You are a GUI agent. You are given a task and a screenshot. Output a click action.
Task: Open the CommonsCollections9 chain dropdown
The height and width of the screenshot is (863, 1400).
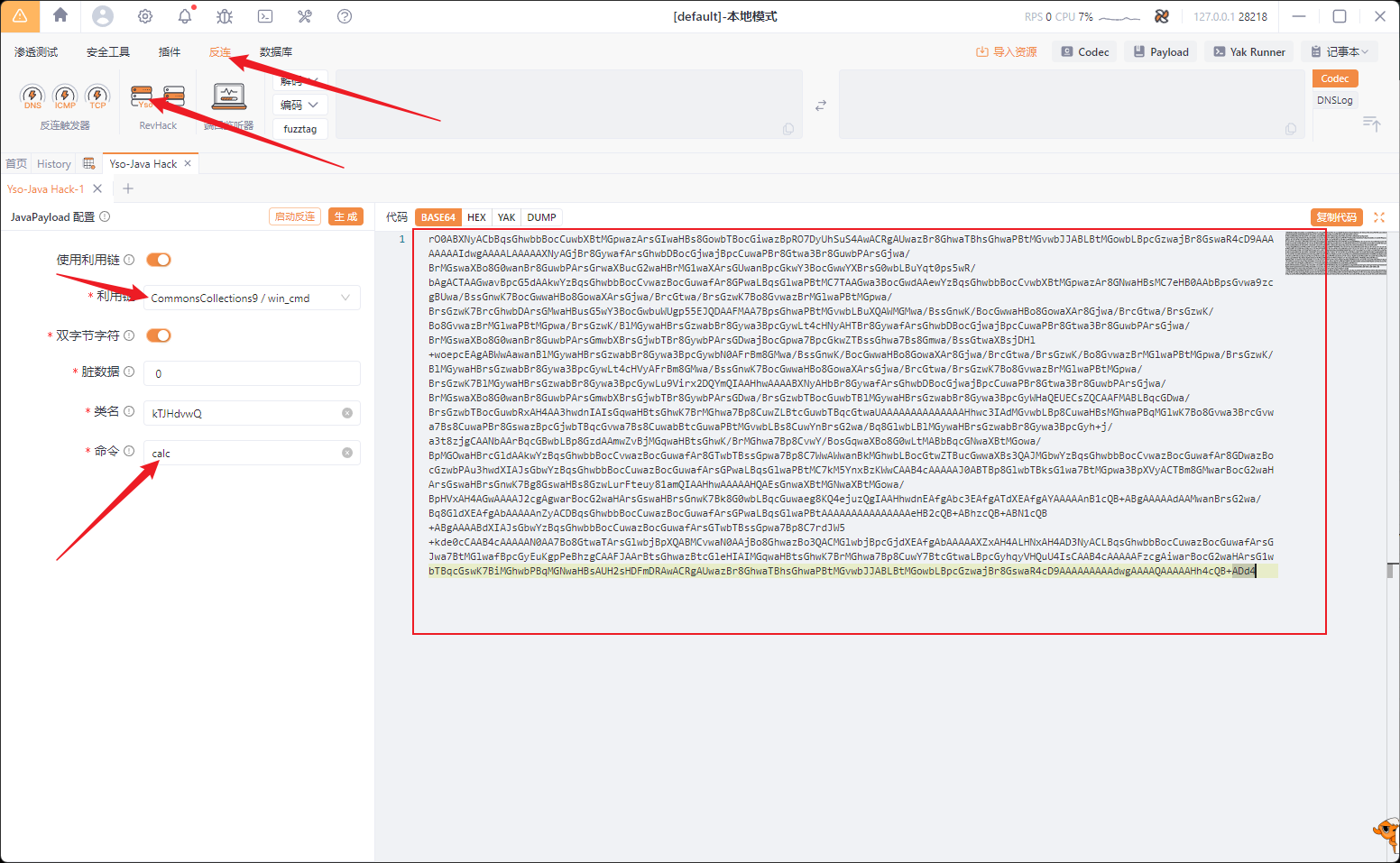click(x=253, y=298)
